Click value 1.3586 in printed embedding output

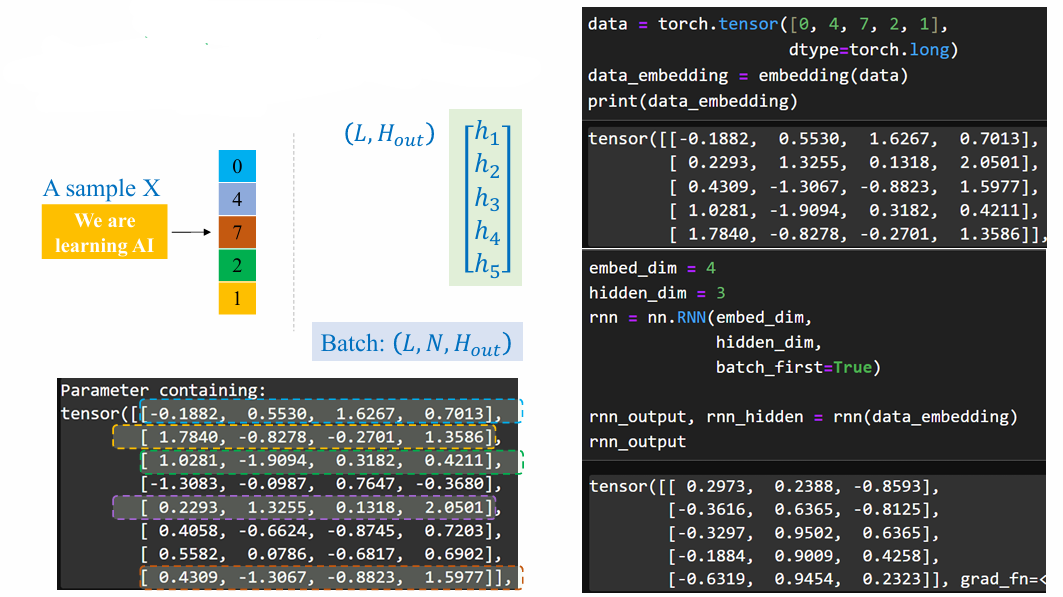point(989,234)
